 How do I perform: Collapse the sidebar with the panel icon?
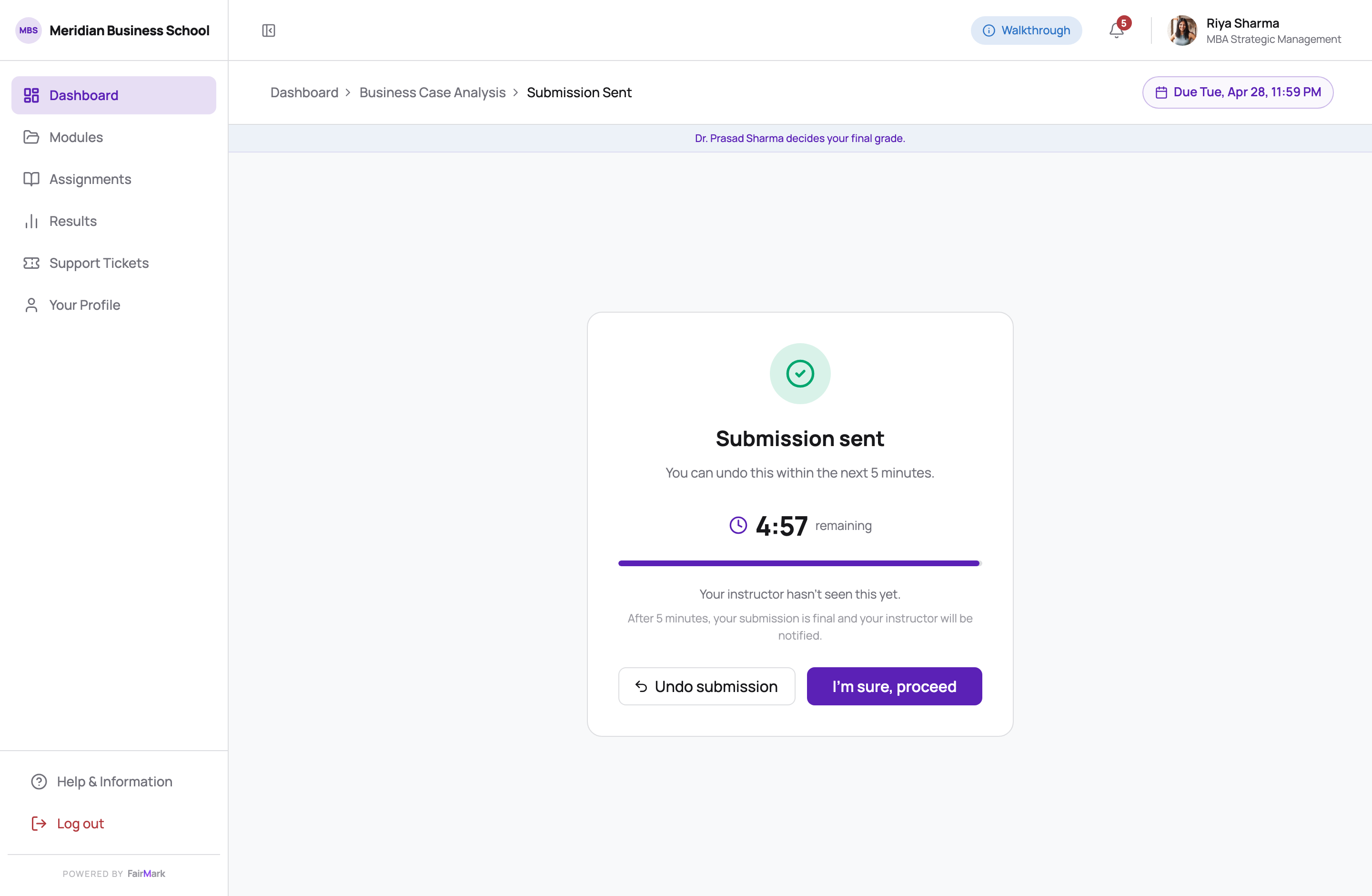click(268, 31)
